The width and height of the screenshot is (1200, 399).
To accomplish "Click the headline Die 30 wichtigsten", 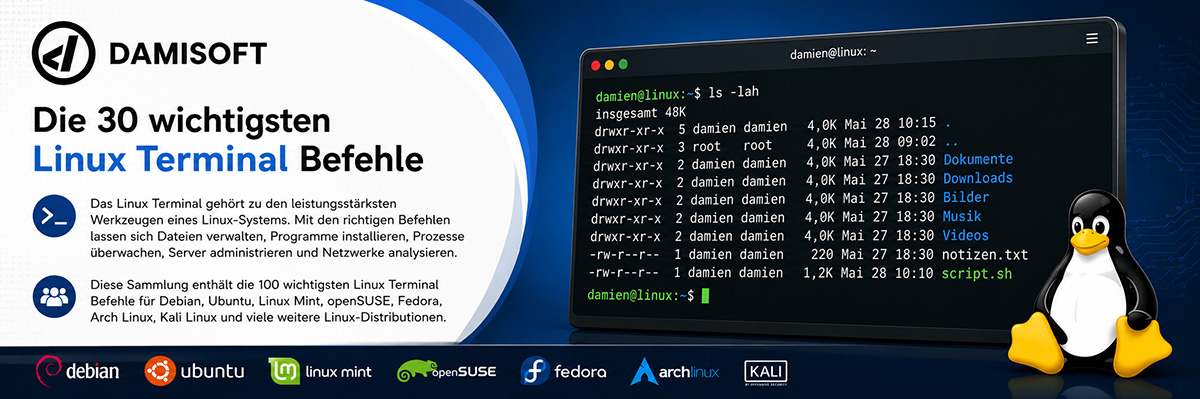I will [181, 122].
